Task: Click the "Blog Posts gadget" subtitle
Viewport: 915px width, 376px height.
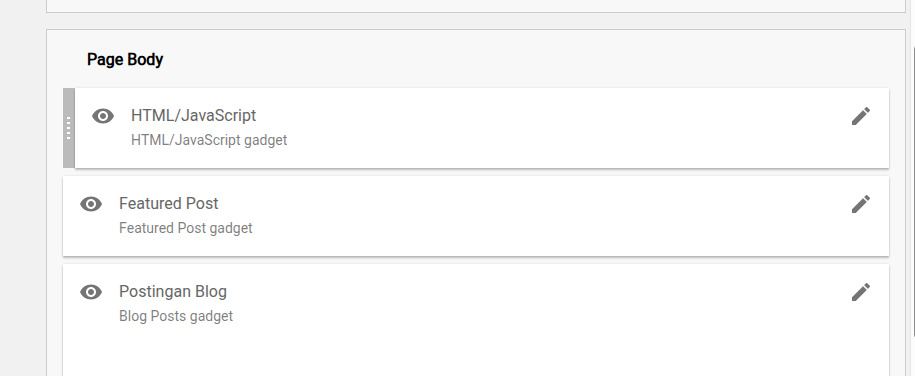Action: coord(176,316)
